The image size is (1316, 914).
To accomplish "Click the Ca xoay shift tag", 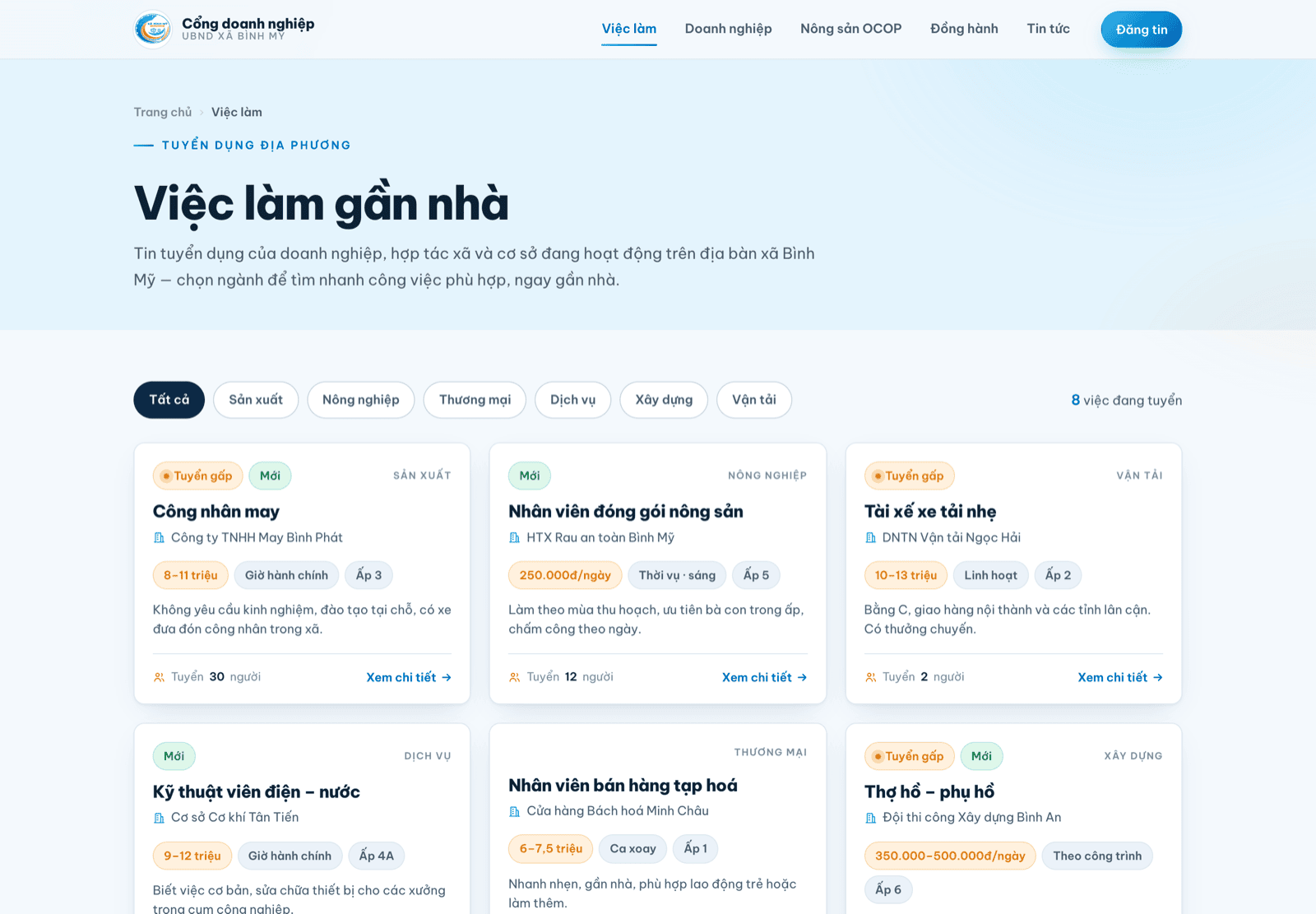I will (633, 849).
